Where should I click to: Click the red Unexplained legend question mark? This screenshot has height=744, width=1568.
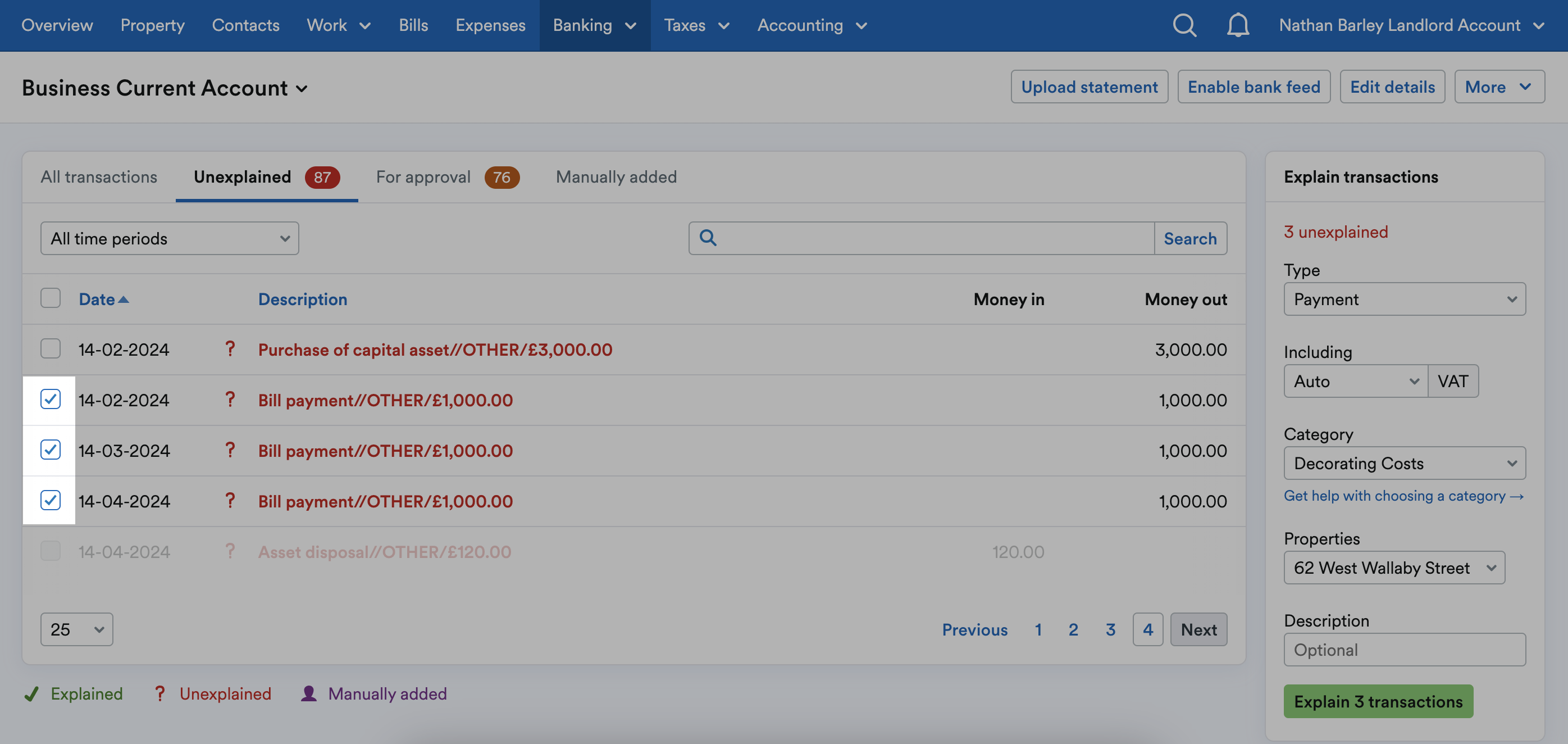(159, 694)
